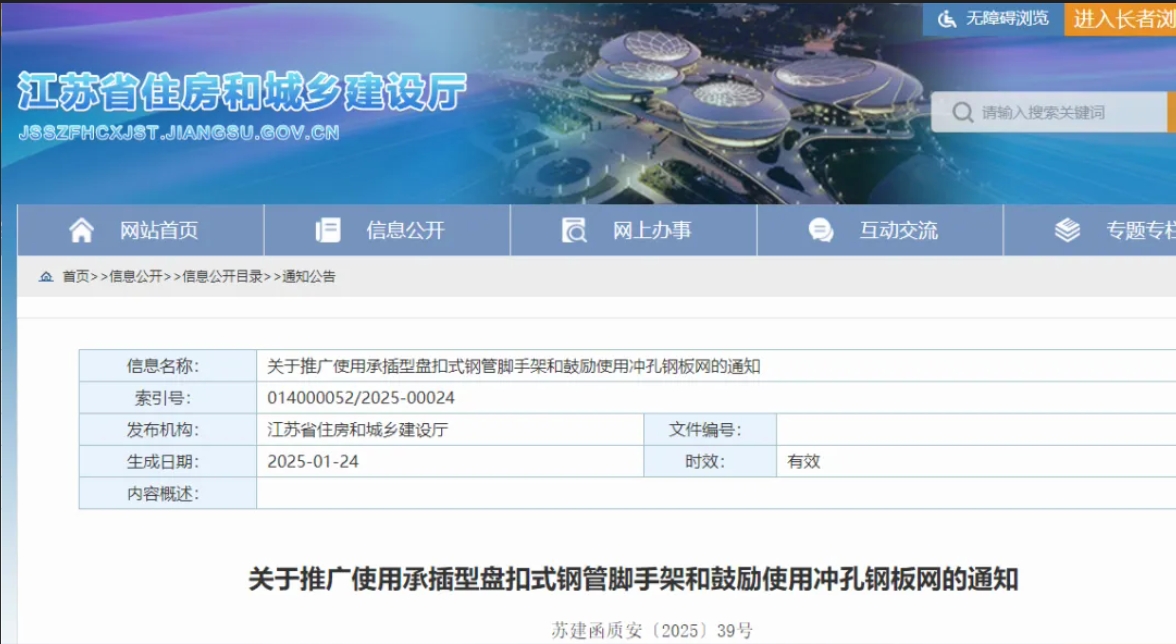The width and height of the screenshot is (1176, 644).
Task: Click the accessibility wheelchair icon
Action: point(947,19)
